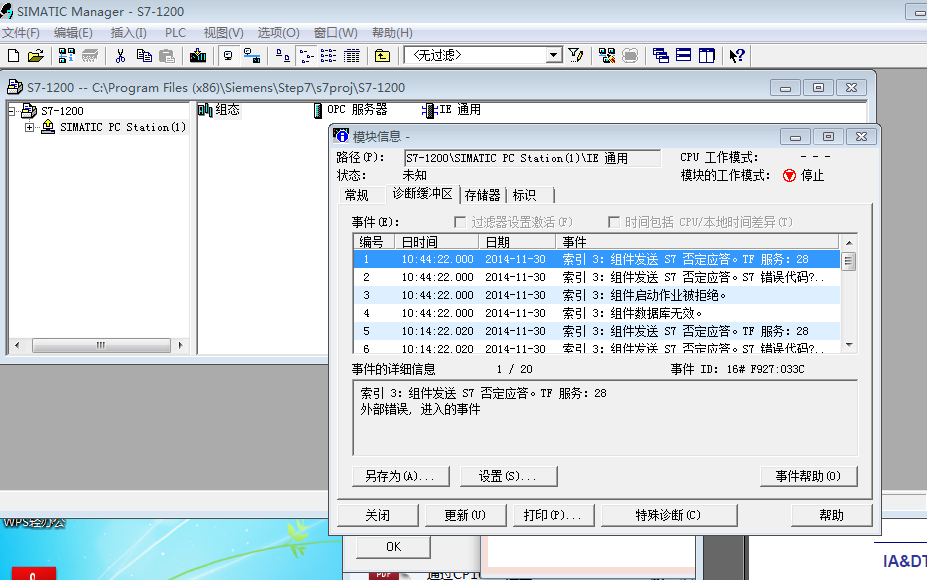This screenshot has width=927, height=580.
Task: Create a new project via toolbar icon
Action: (14, 56)
